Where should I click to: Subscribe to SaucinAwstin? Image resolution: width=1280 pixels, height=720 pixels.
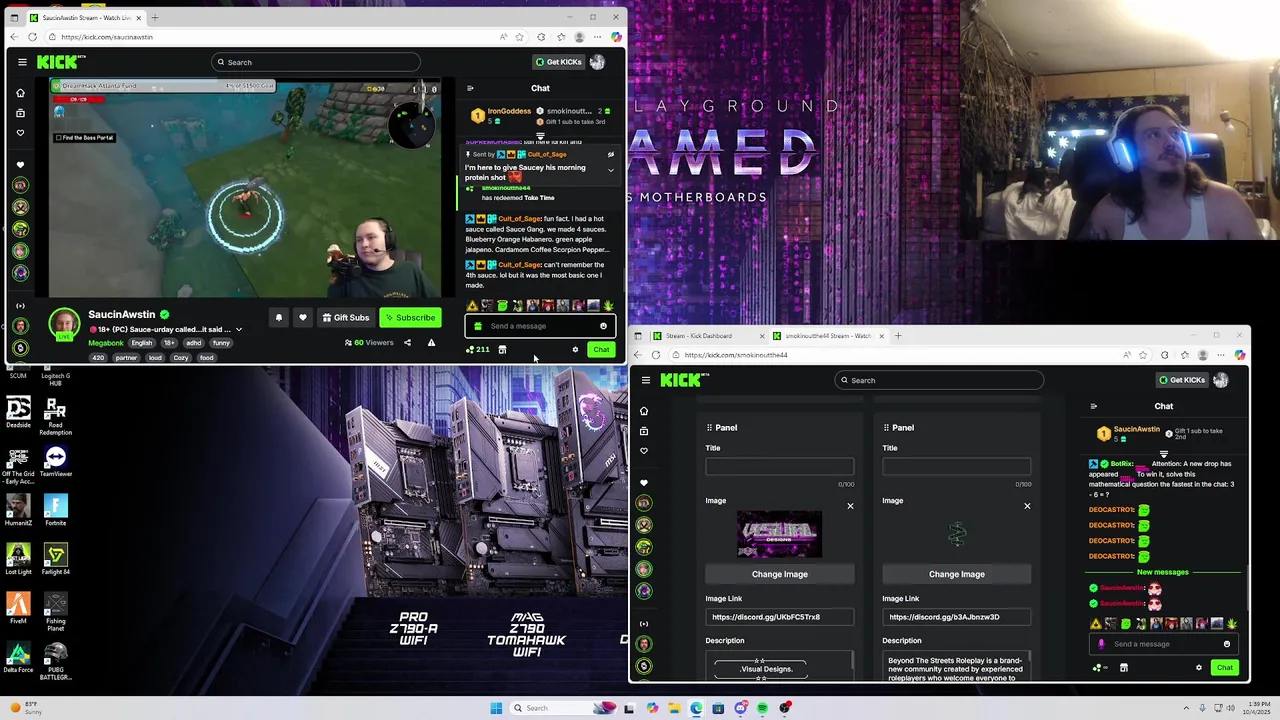click(x=410, y=318)
